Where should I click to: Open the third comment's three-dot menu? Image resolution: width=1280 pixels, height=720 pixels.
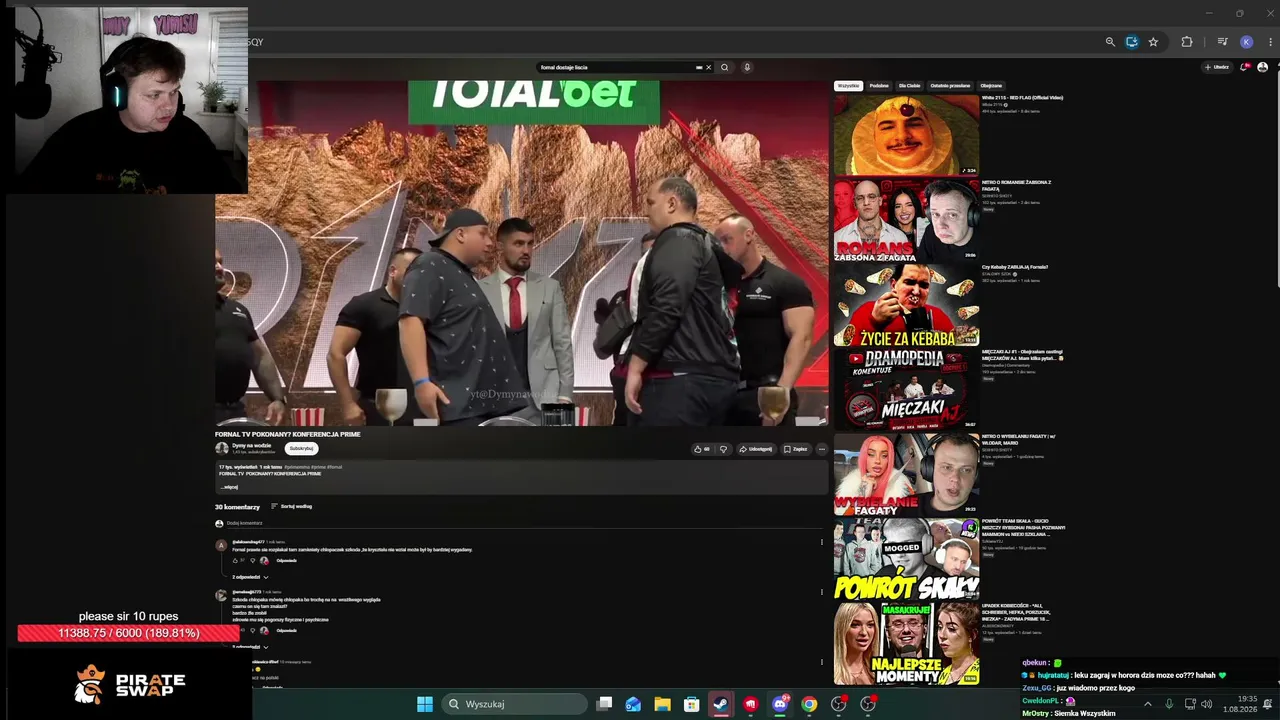(822, 662)
